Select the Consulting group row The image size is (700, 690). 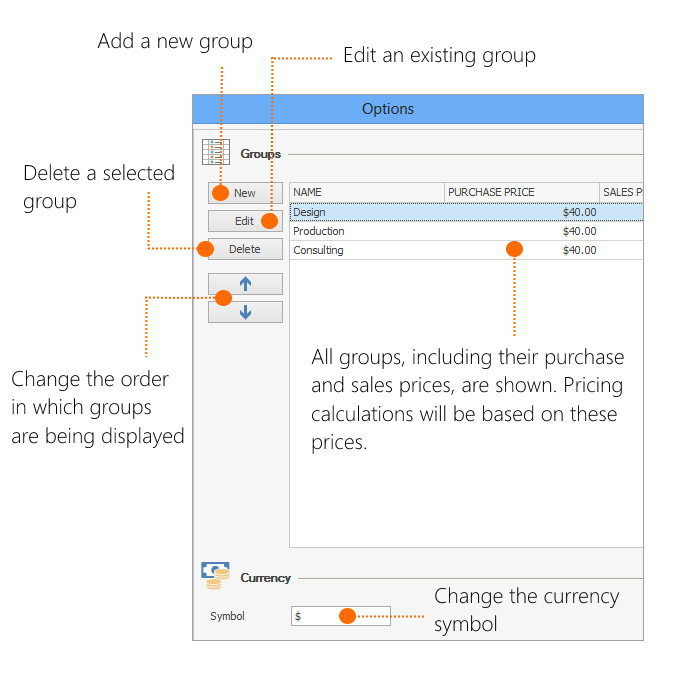pos(466,250)
